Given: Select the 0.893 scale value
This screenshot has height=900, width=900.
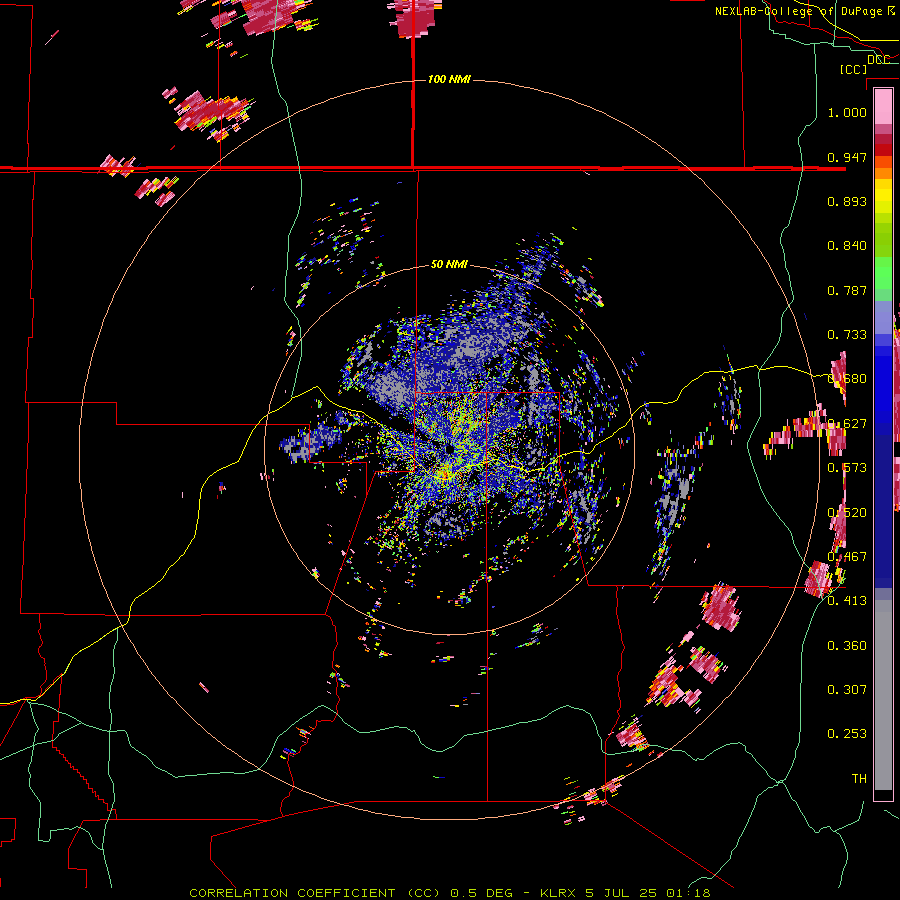Looking at the screenshot, I should pyautogui.click(x=847, y=201).
